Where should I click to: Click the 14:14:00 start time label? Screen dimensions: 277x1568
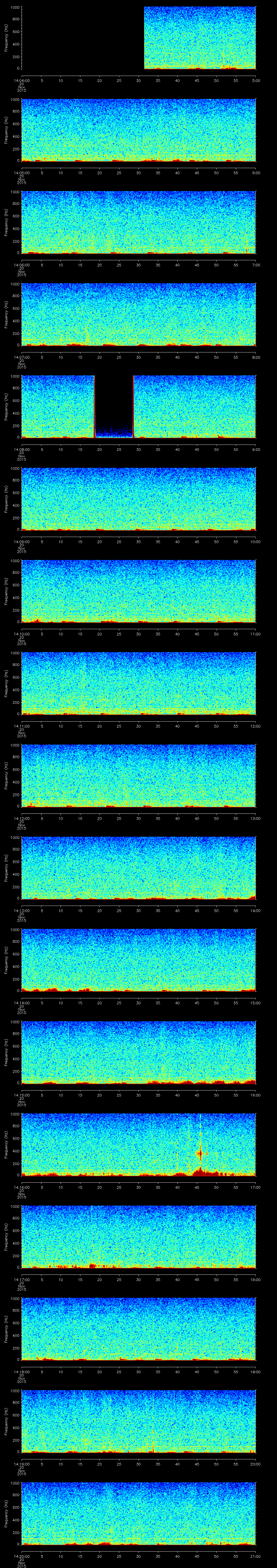(x=21, y=1003)
